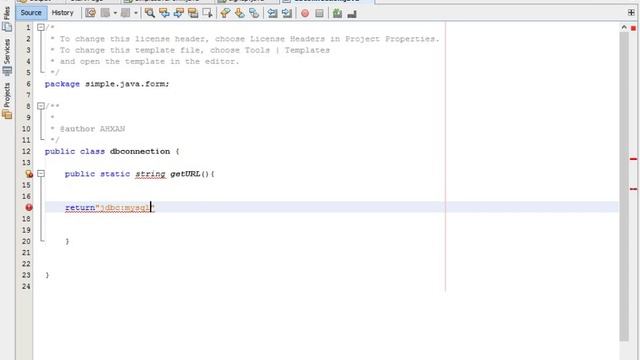Click the split editor button at the top right
640x360 pixels.
(x=631, y=13)
